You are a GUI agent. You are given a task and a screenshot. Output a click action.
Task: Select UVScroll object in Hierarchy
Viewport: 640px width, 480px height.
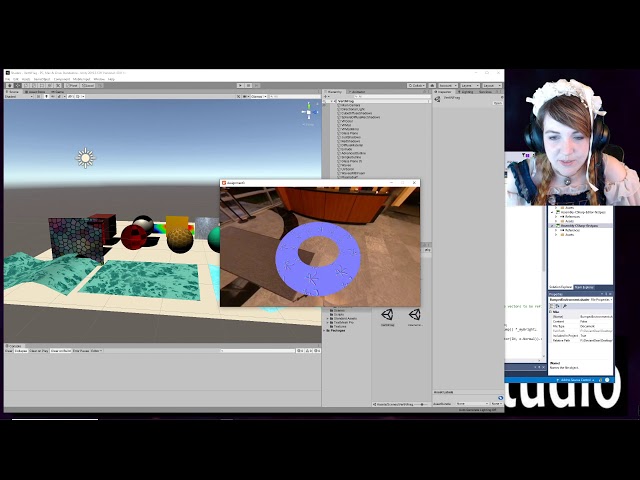click(x=347, y=169)
